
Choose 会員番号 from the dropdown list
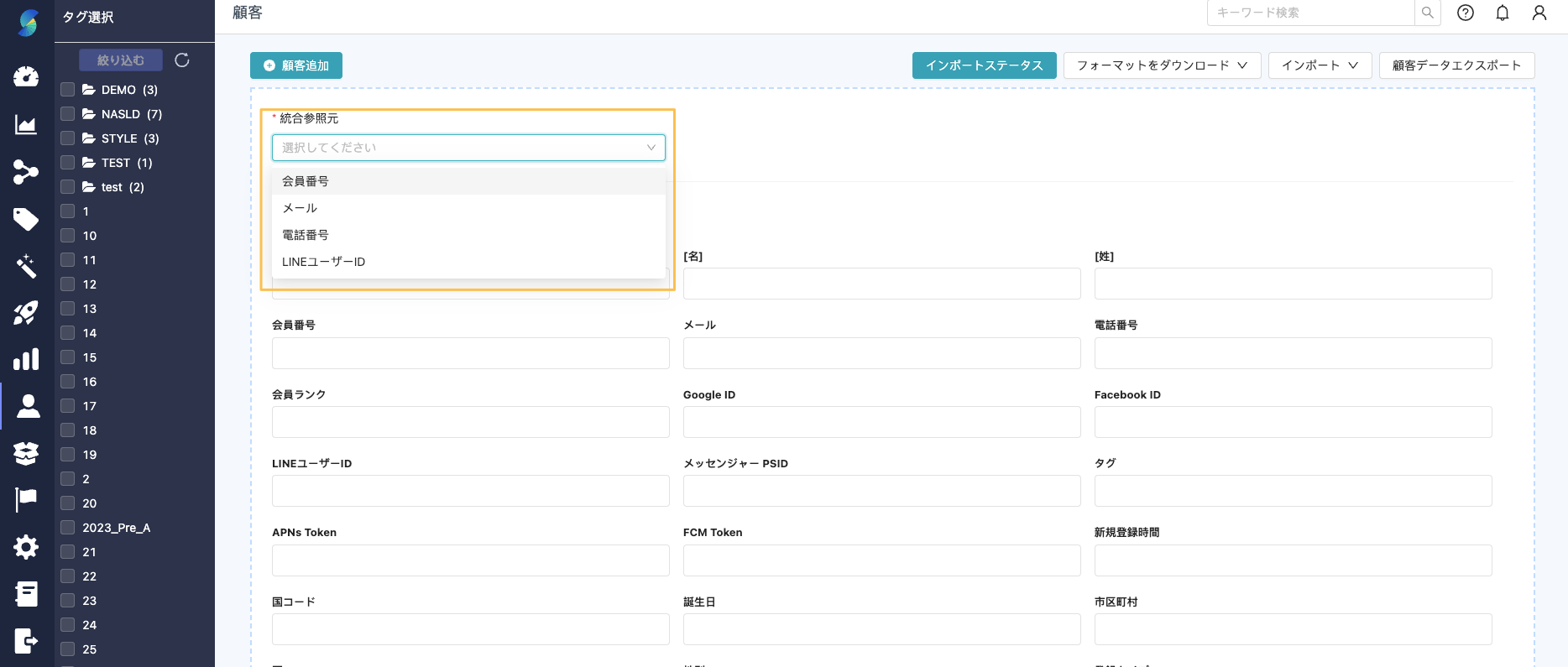coord(306,181)
